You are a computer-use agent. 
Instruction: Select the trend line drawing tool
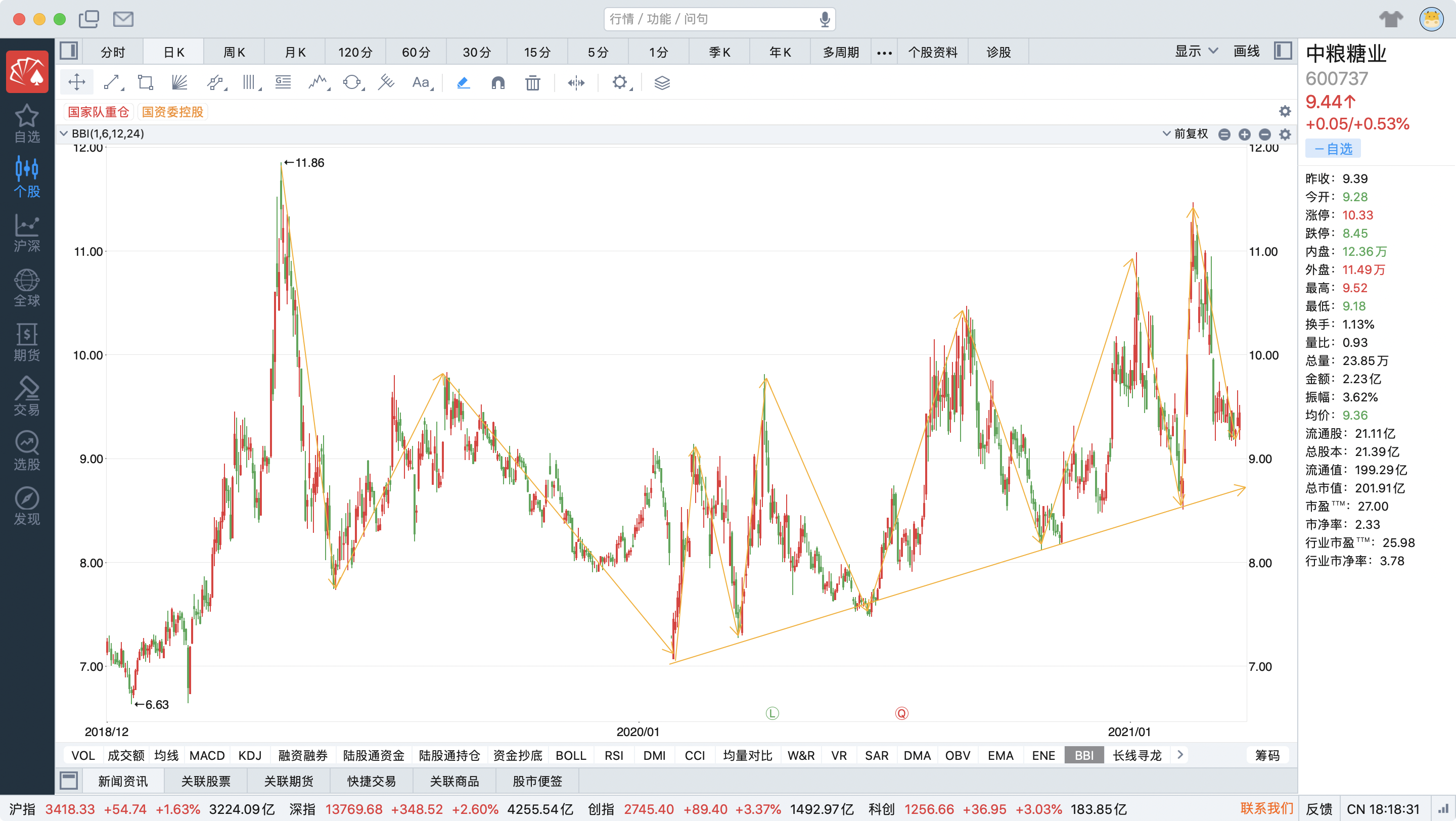[x=111, y=82]
